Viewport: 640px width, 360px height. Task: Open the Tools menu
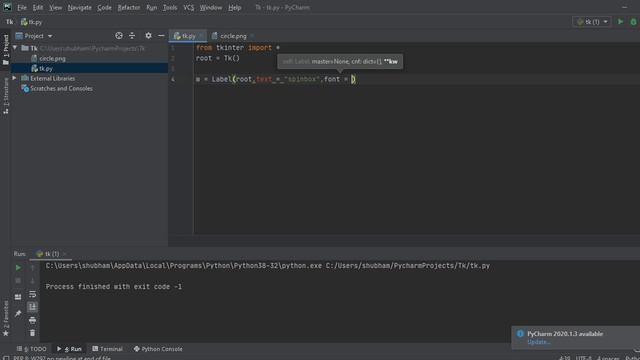point(170,7)
